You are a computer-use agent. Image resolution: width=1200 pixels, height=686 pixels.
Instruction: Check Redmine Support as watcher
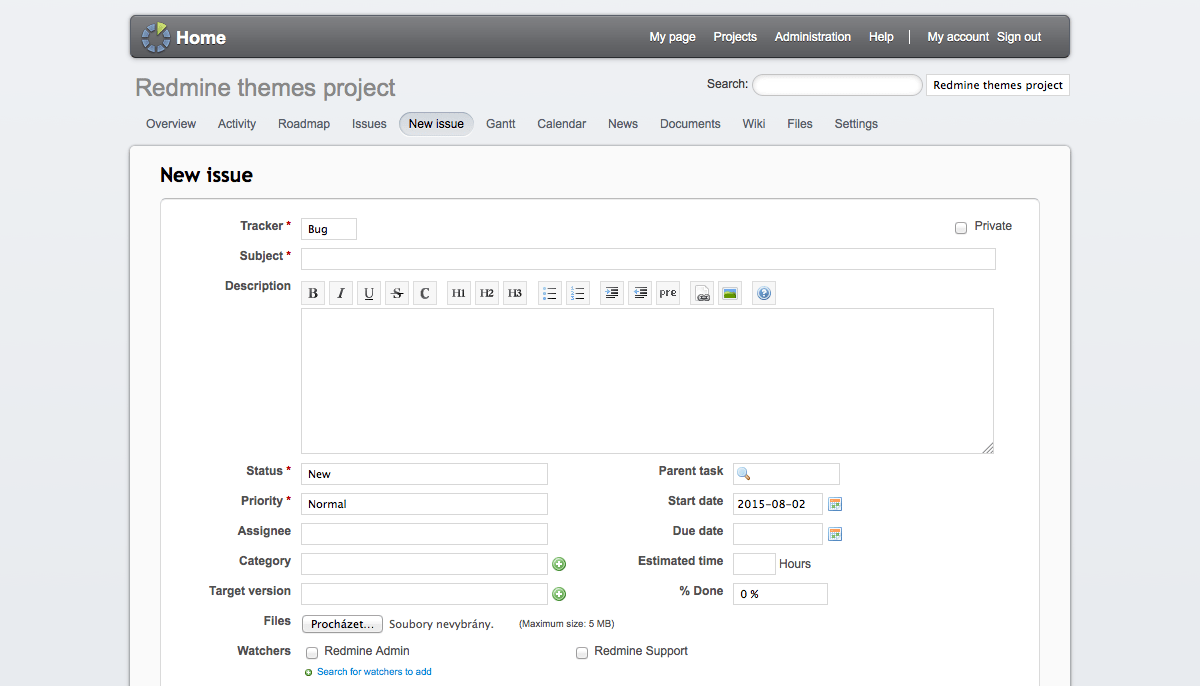point(582,653)
